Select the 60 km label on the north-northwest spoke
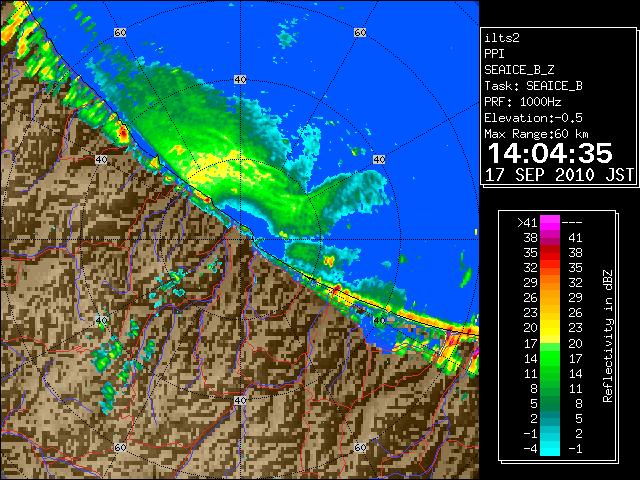The height and width of the screenshot is (480, 640). click(x=120, y=32)
